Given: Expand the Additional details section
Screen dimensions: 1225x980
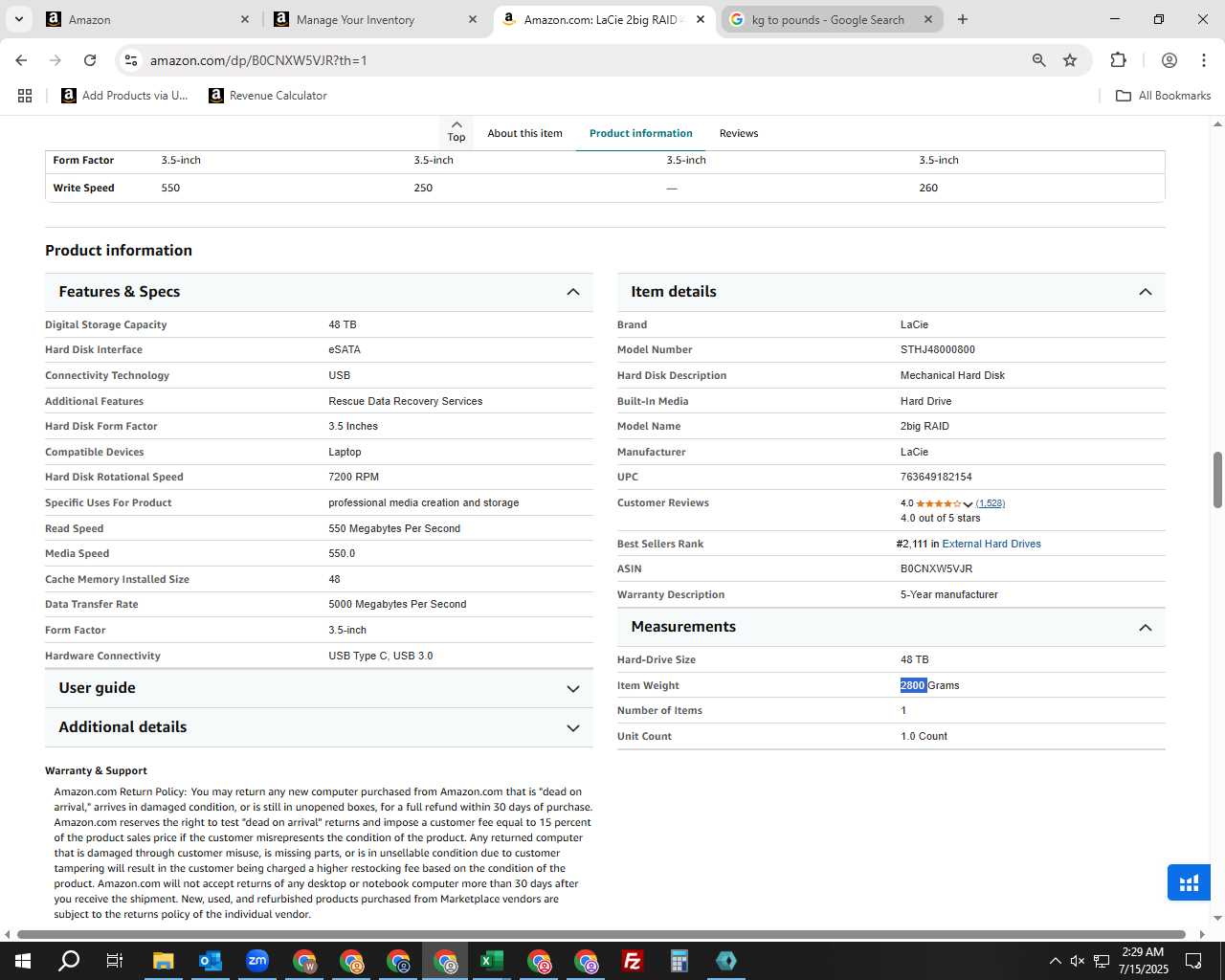Looking at the screenshot, I should pos(573,728).
